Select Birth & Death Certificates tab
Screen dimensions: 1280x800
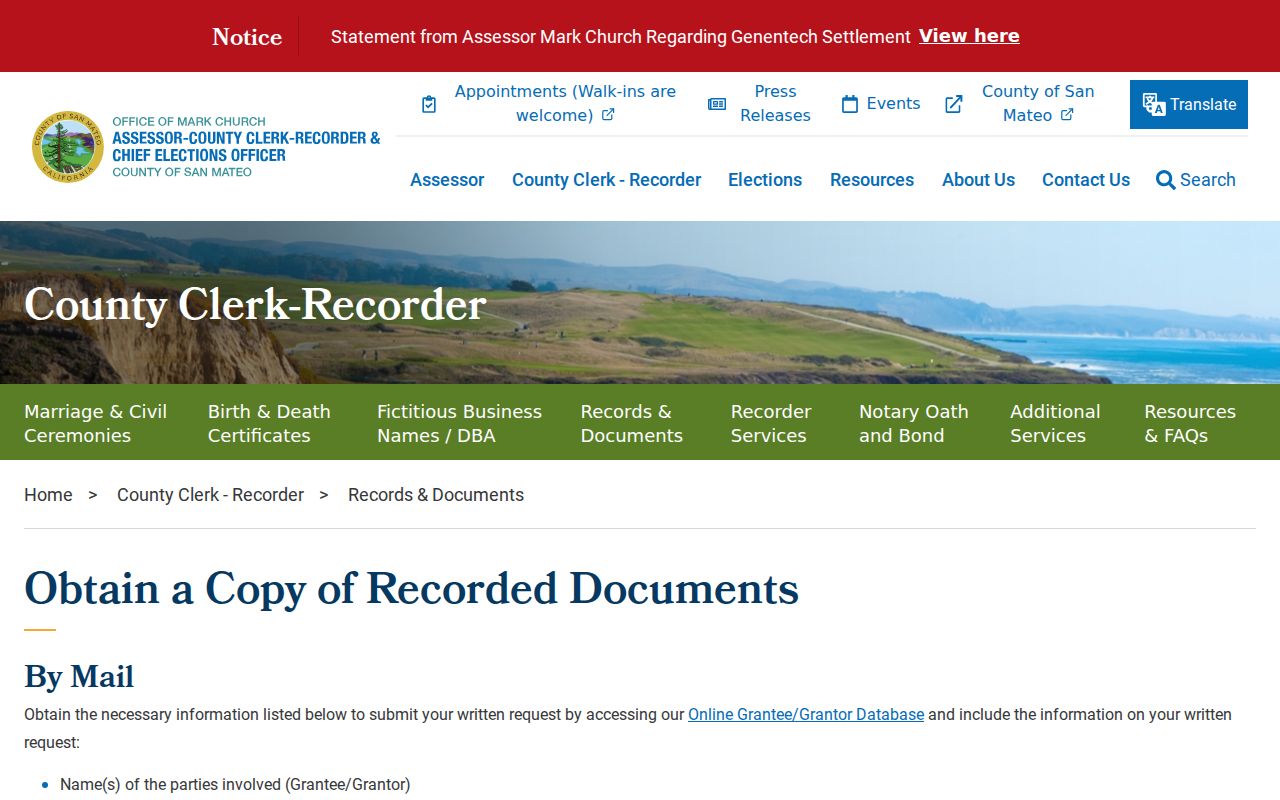pyautogui.click(x=269, y=423)
